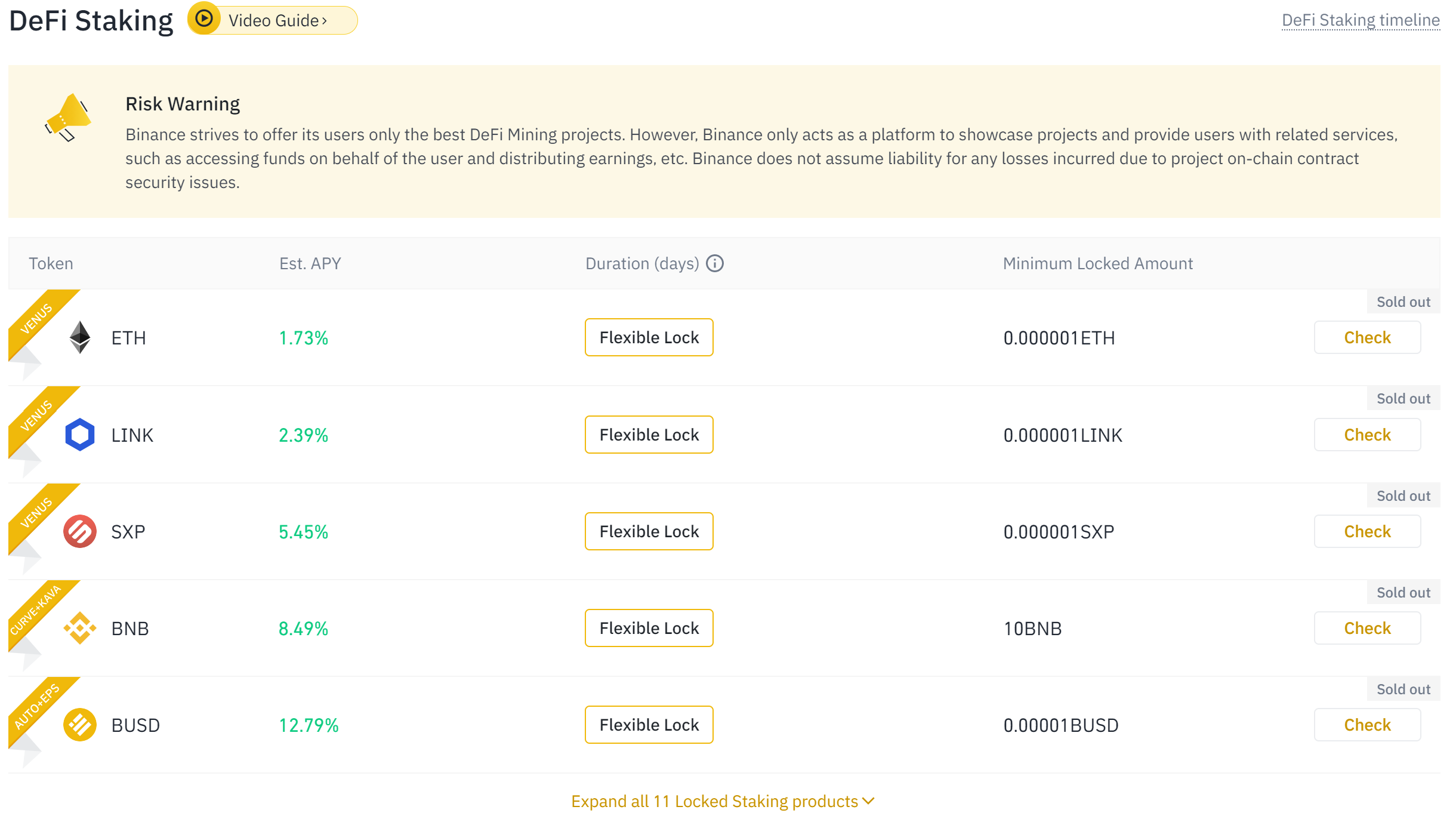1456x819 pixels.
Task: Click the 8.49% APY value
Action: tap(303, 629)
